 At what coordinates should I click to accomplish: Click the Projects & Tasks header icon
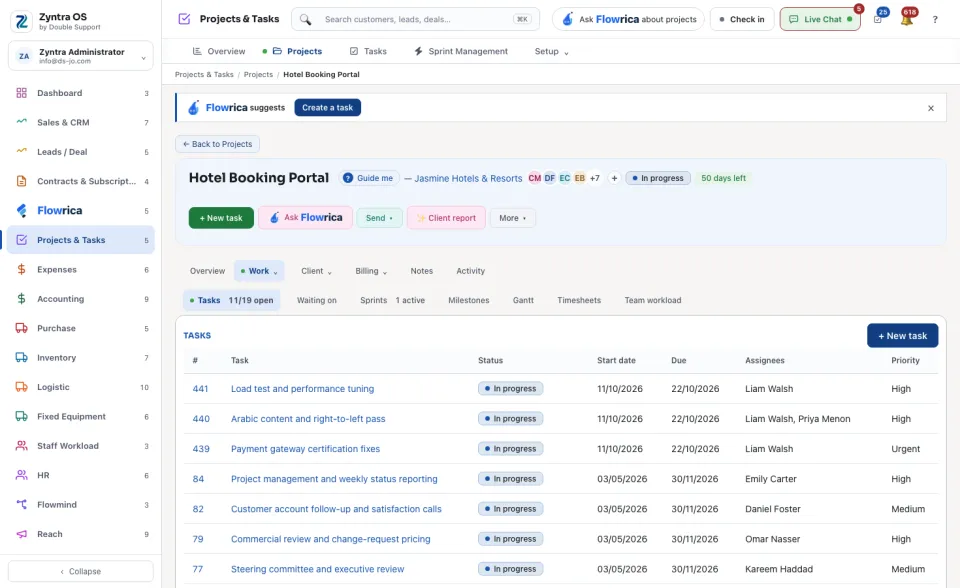click(x=184, y=19)
